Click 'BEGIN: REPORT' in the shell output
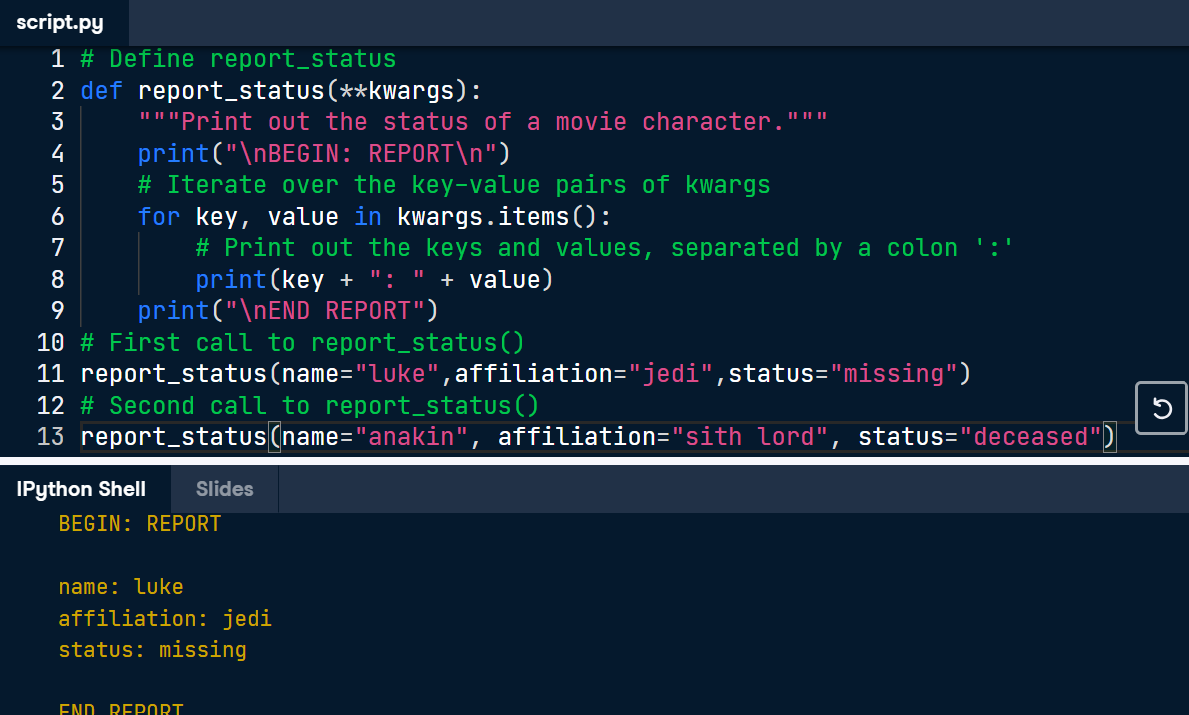 [x=140, y=524]
